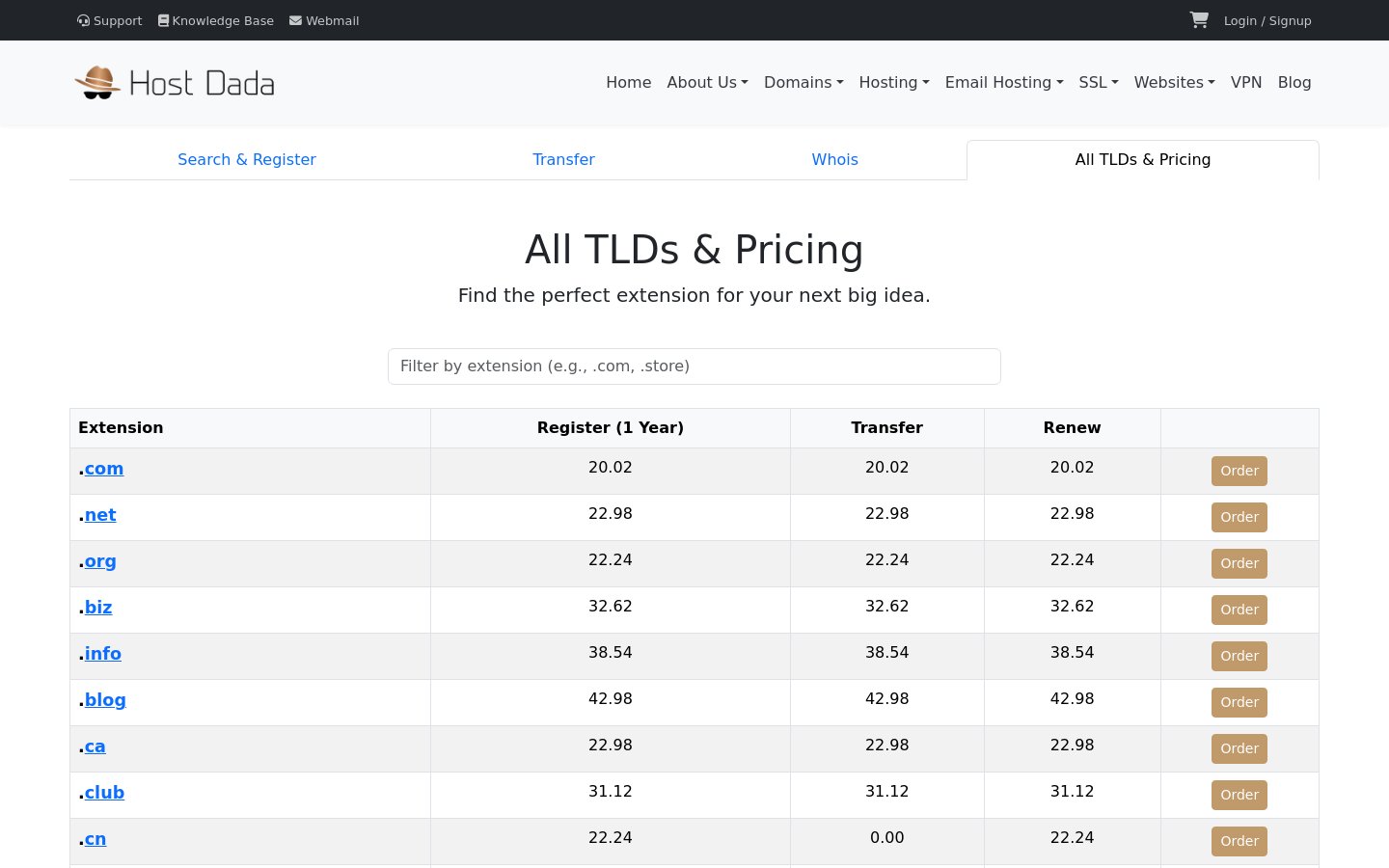1389x868 pixels.
Task: Order the .blog domain
Action: [x=1239, y=702]
